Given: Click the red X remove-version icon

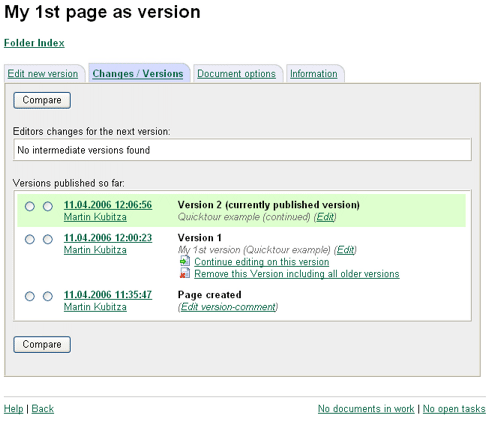Looking at the screenshot, I should (185, 274).
